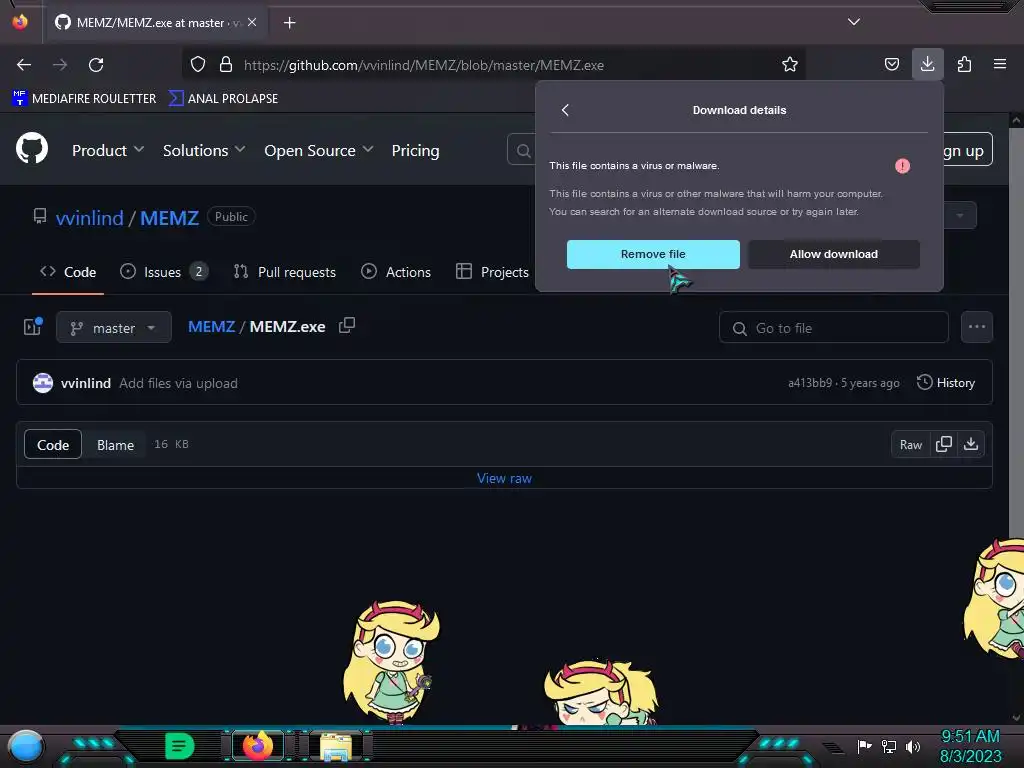Click the padlock site info icon
1024x768 pixels.
226,65
